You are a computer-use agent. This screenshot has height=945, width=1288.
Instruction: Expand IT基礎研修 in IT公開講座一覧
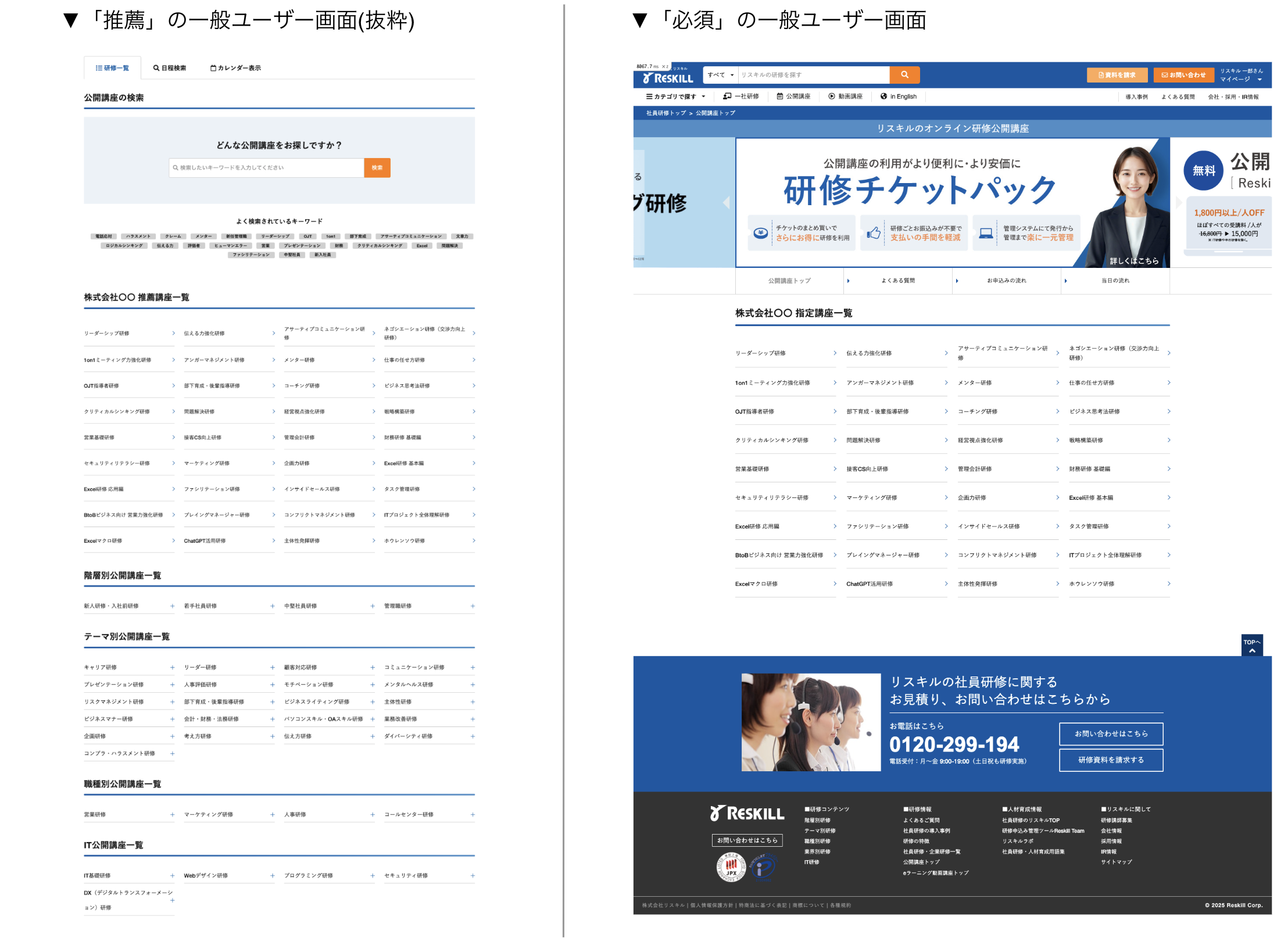172,875
